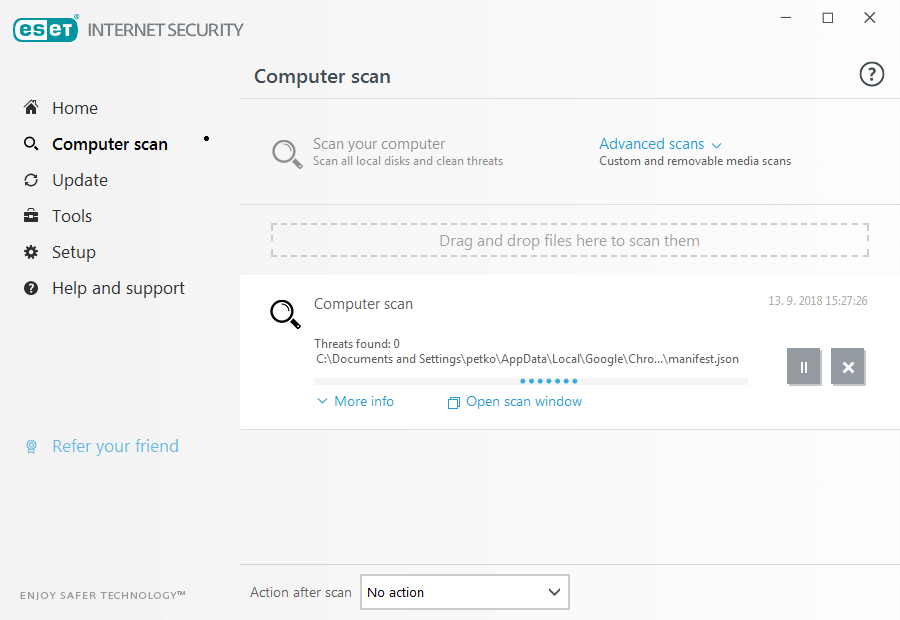Select Computer scan in the sidebar
This screenshot has height=620, width=900.
110,144
